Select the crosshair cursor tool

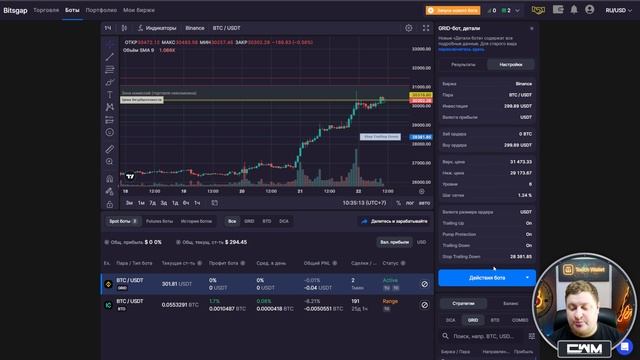coord(109,44)
